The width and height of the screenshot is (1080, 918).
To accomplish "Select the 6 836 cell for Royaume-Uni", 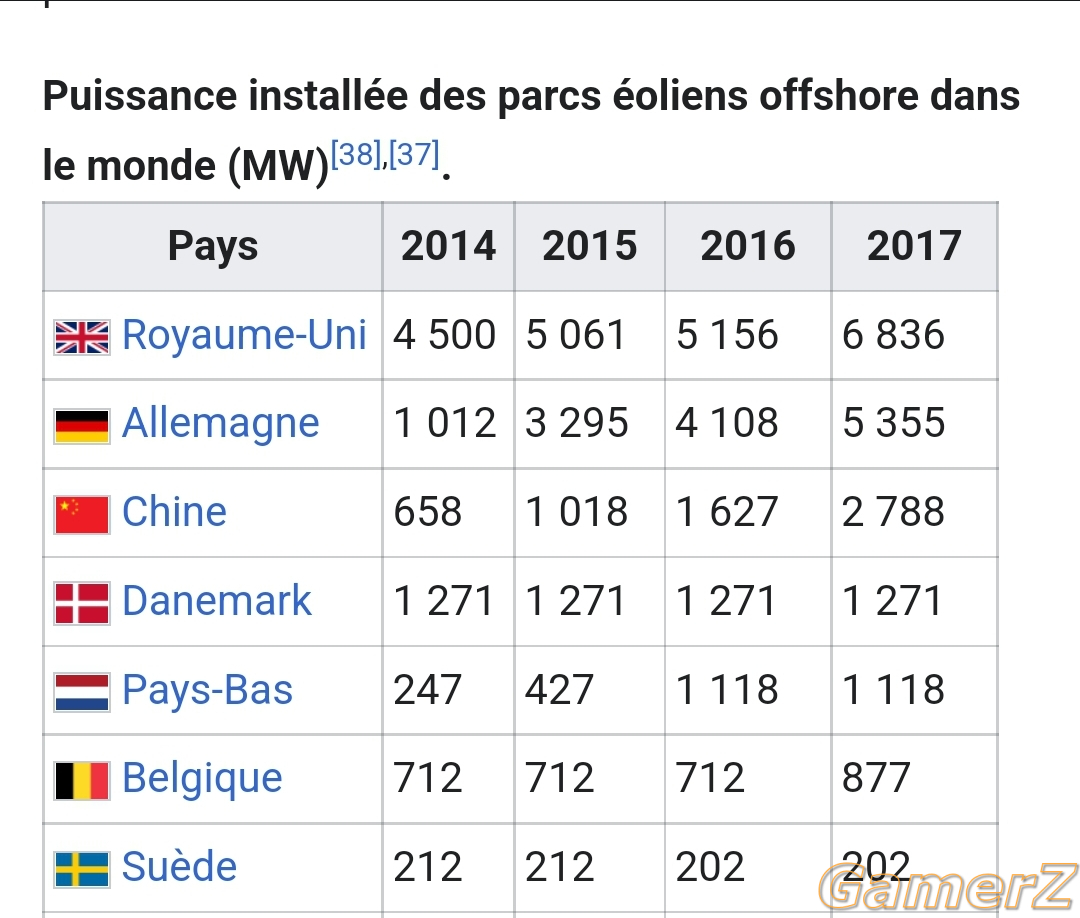I will pyautogui.click(x=915, y=335).
